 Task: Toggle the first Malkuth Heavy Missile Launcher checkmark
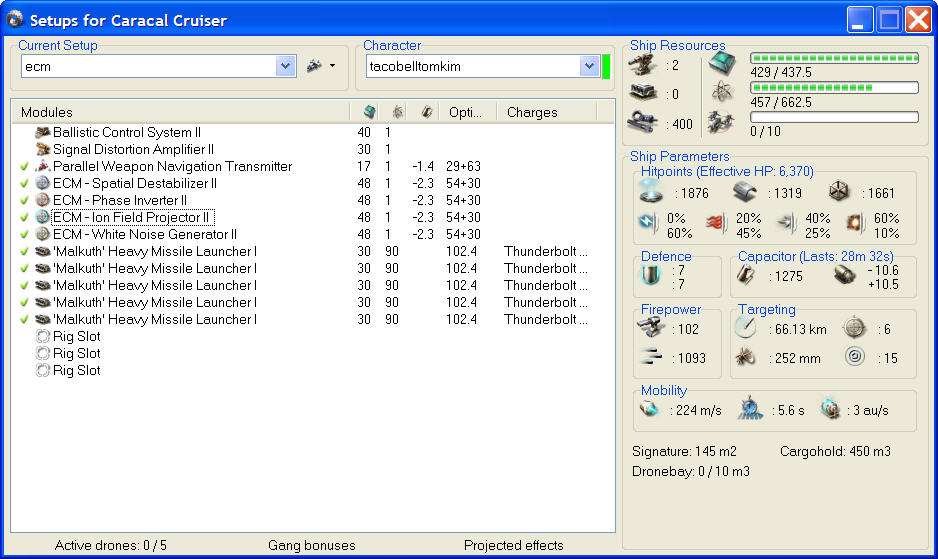point(25,251)
